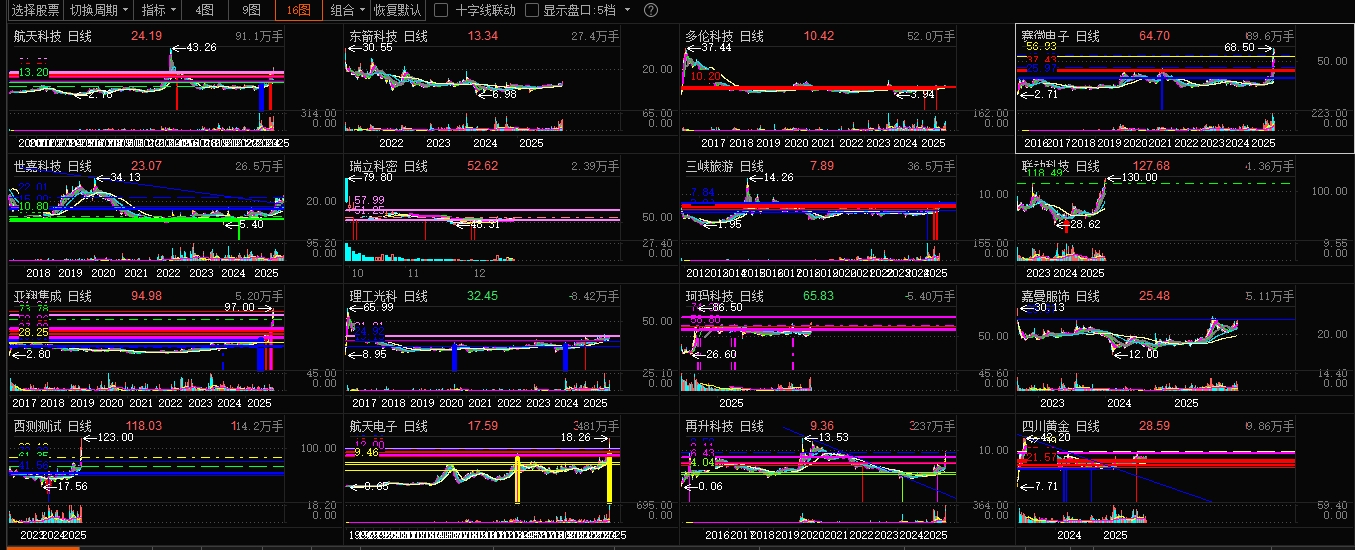The width and height of the screenshot is (1355, 550).
Task: Activate the 嘉曼服饰 chart panel
Action: pyautogui.click(x=1185, y=348)
